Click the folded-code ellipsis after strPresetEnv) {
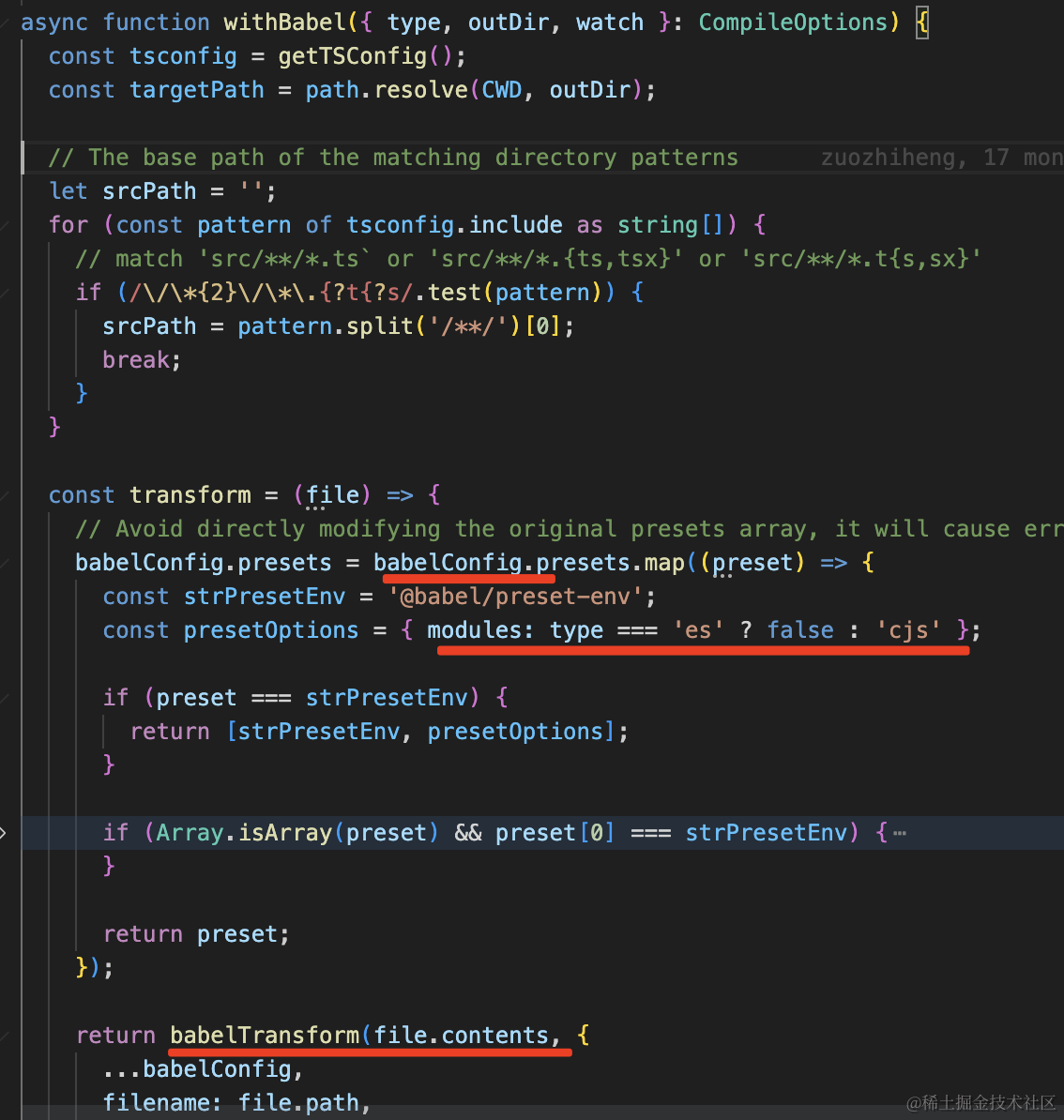Screen dimensions: 1064x1120 pos(900,833)
